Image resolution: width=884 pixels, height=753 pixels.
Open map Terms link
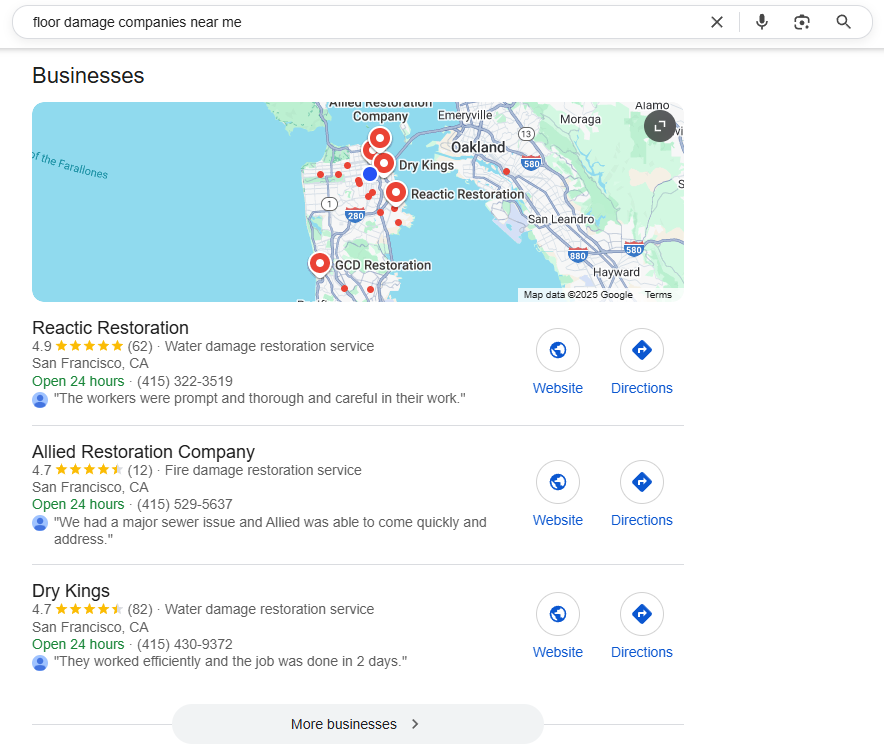pos(658,295)
